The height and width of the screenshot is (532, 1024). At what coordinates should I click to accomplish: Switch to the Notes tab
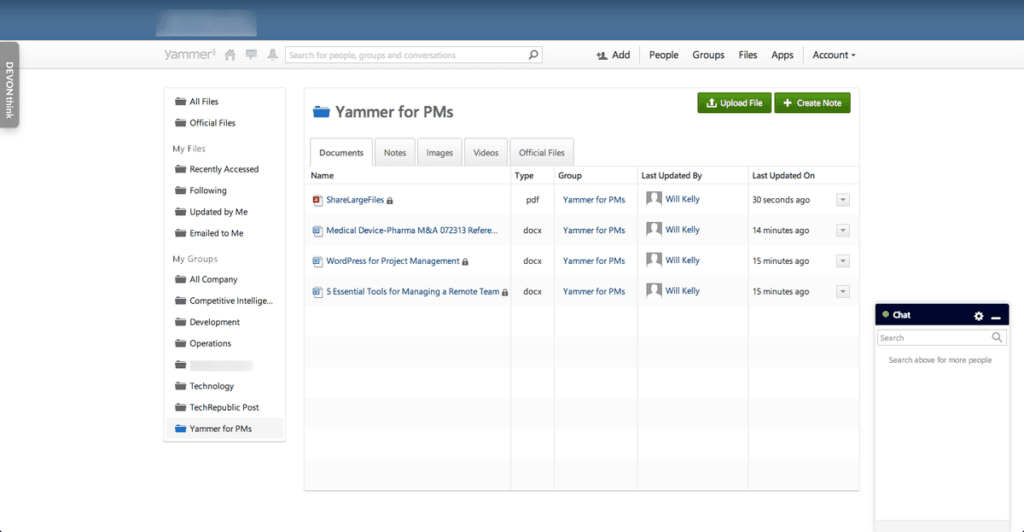tap(394, 152)
